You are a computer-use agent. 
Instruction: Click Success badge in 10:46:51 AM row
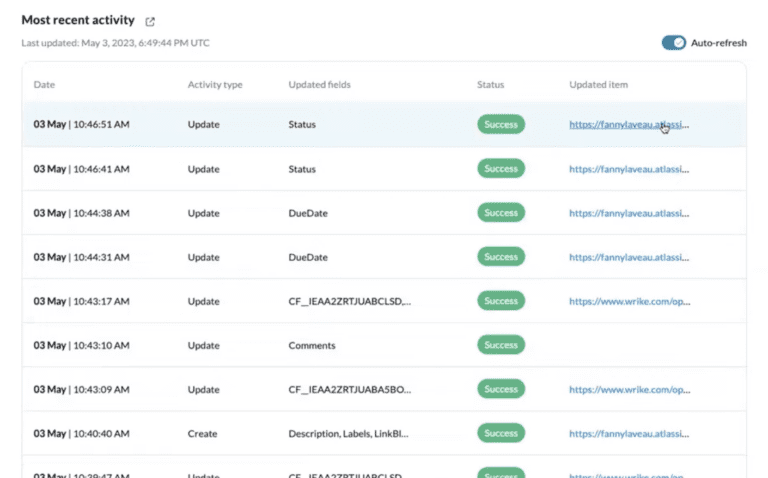[501, 124]
